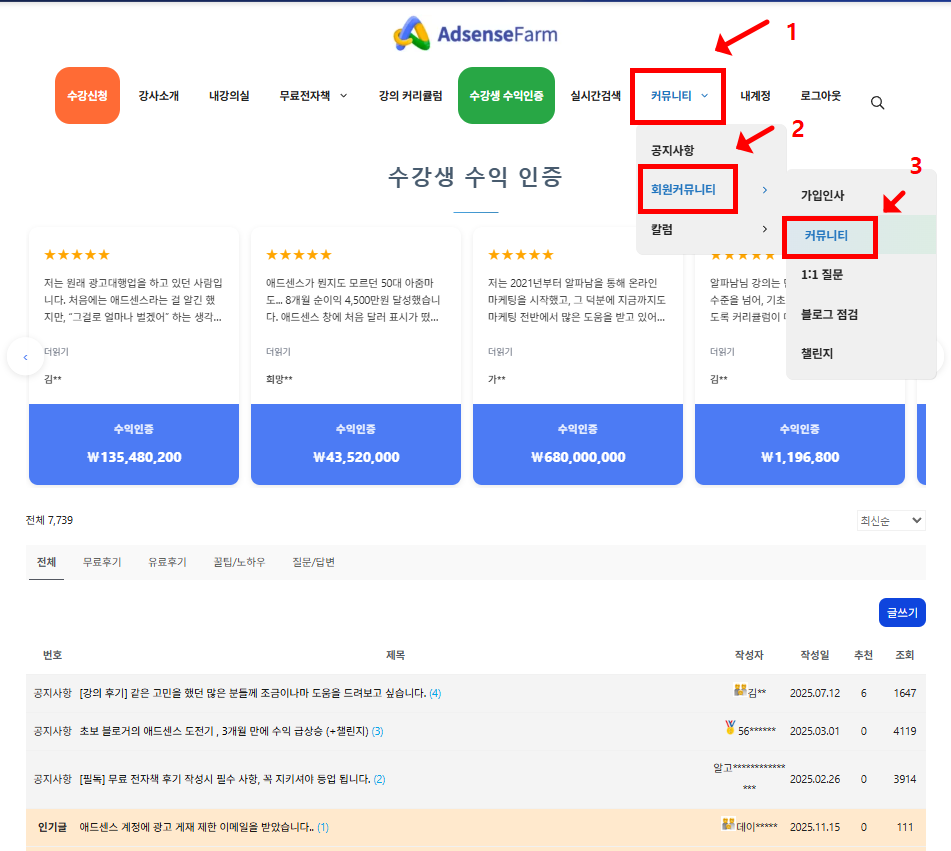Image resolution: width=951 pixels, height=851 pixels.
Task: Select the 전체 tab
Action: coord(47,562)
